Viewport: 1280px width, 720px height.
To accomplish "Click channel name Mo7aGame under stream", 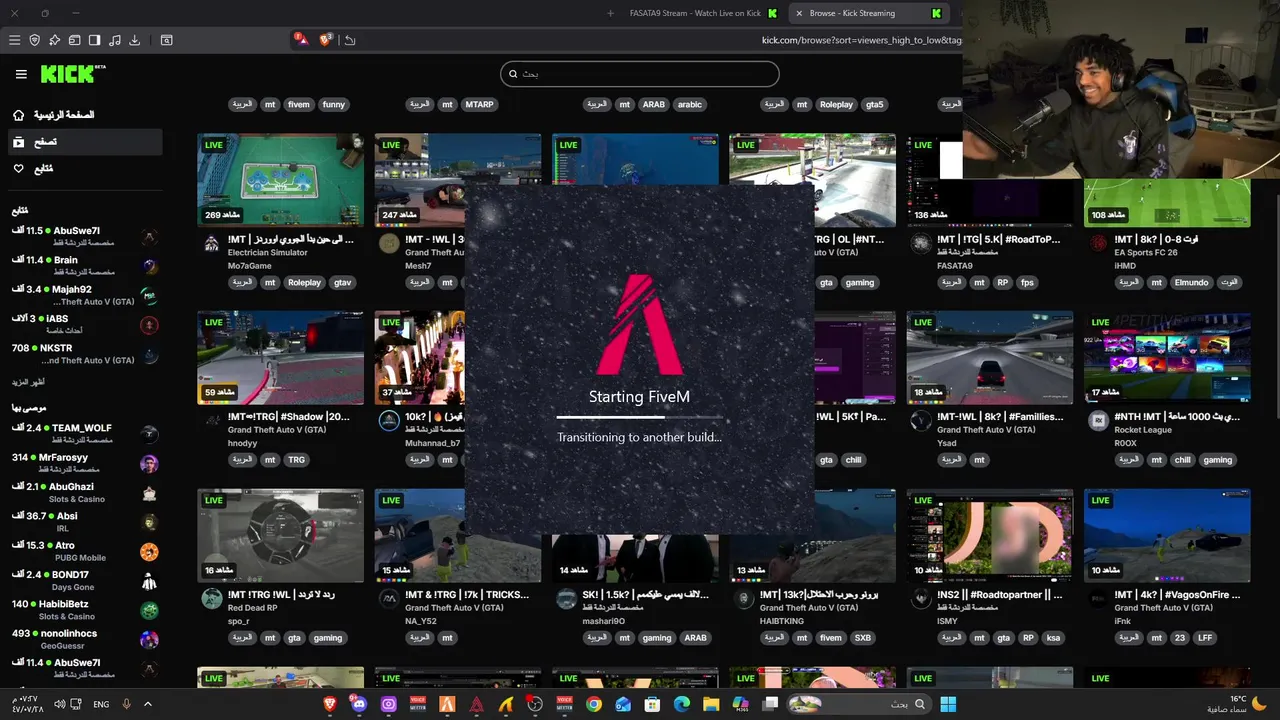I will tap(249, 266).
